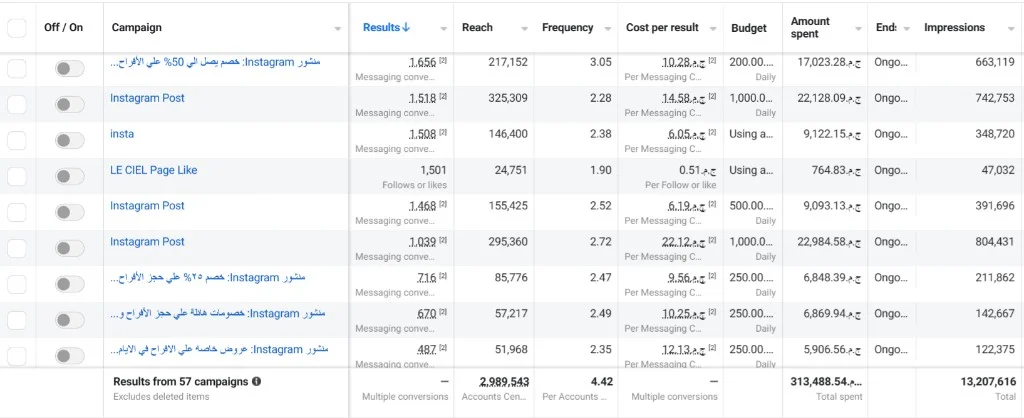Toggle the LE CIEL Page Like campaign on
This screenshot has width=1024, height=418.
70,176
